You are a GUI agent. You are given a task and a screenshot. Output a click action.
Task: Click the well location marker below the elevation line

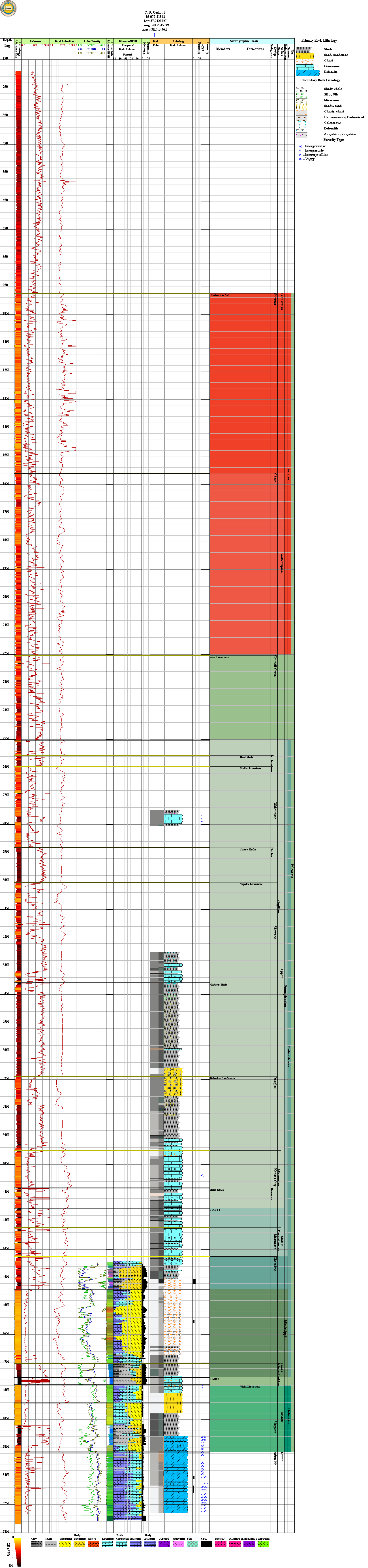(155, 35)
